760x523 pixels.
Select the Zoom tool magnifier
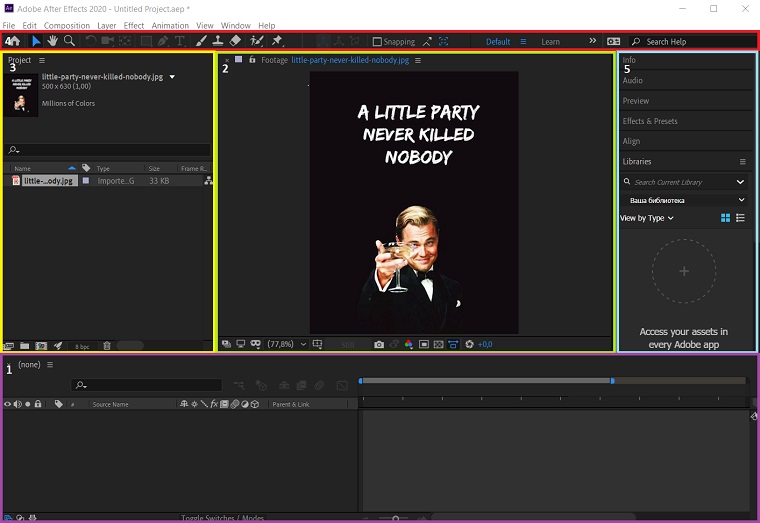[69, 42]
